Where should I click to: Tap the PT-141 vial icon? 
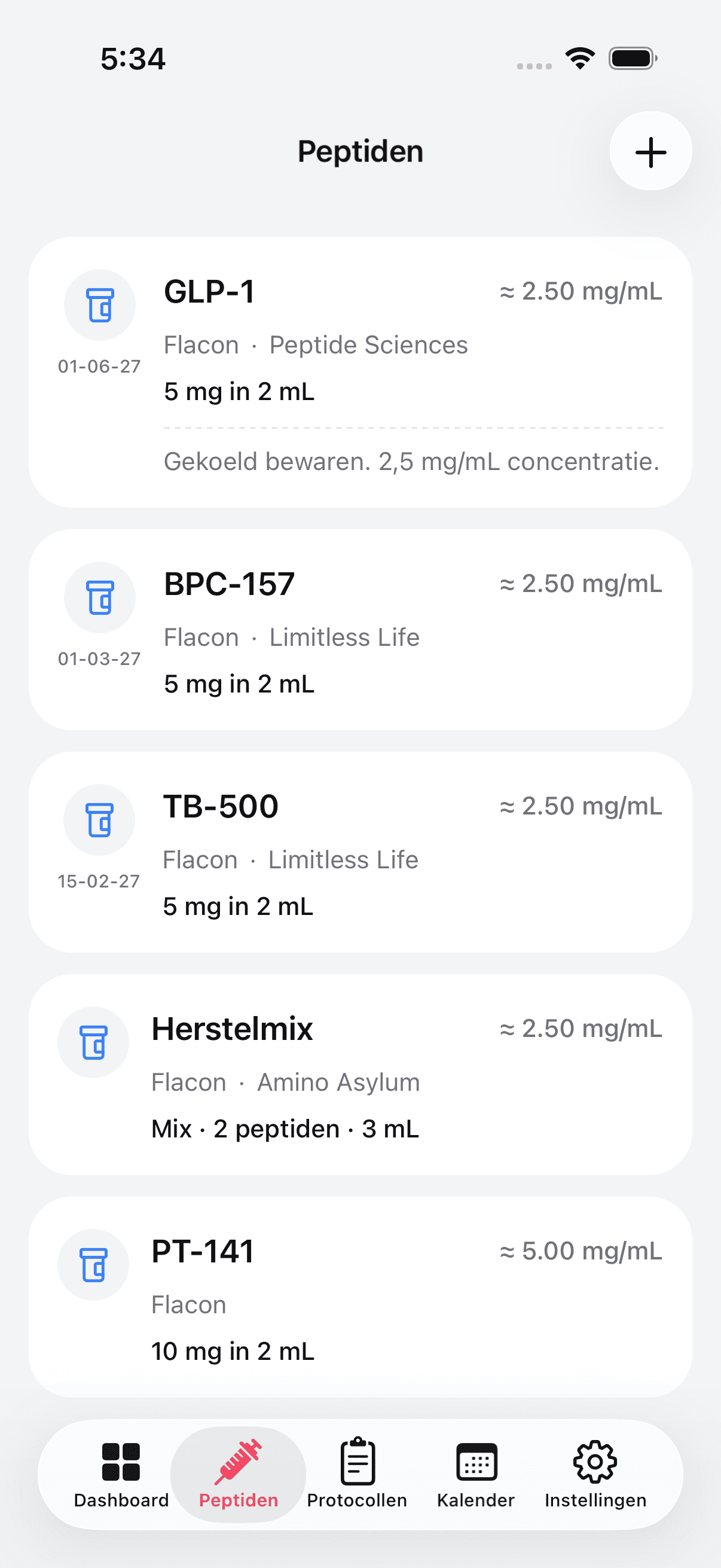click(x=93, y=1264)
